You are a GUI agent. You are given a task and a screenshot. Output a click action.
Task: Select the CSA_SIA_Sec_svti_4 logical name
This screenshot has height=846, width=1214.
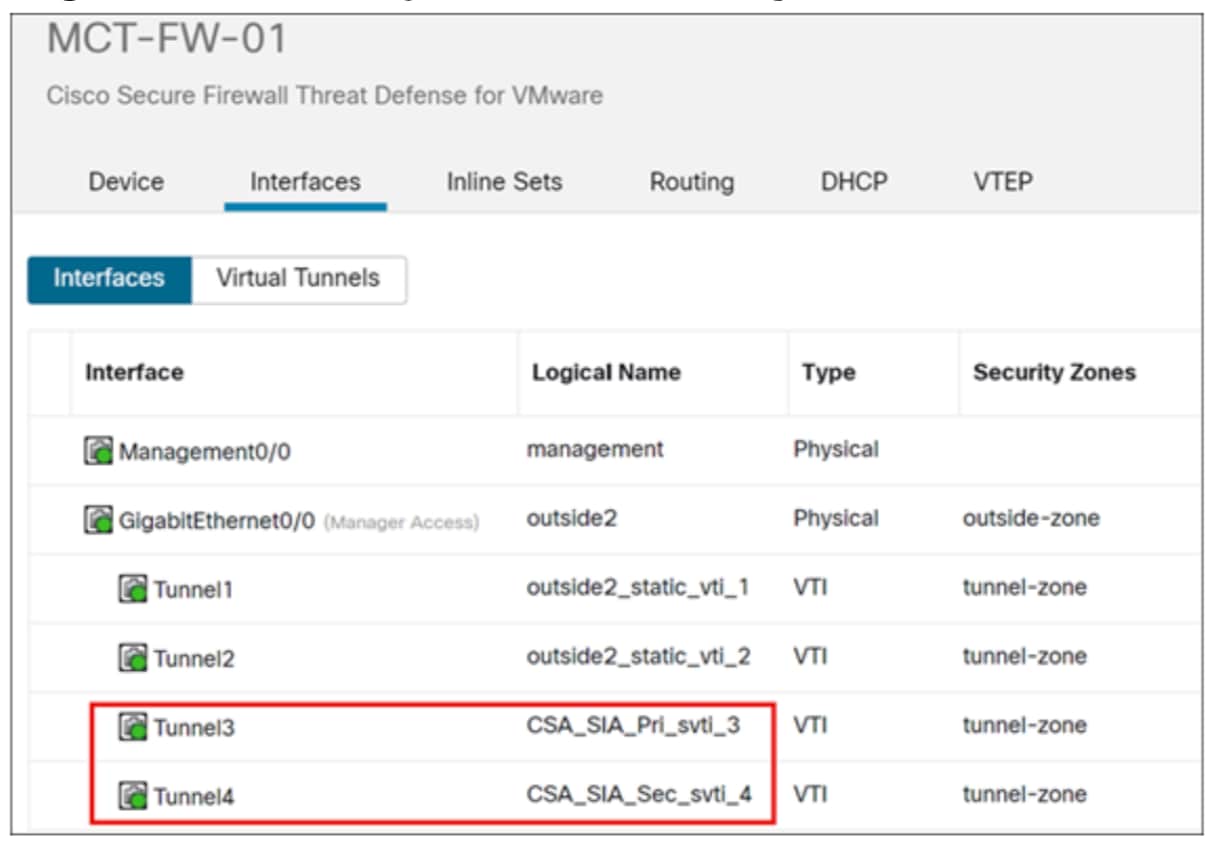coord(638,795)
